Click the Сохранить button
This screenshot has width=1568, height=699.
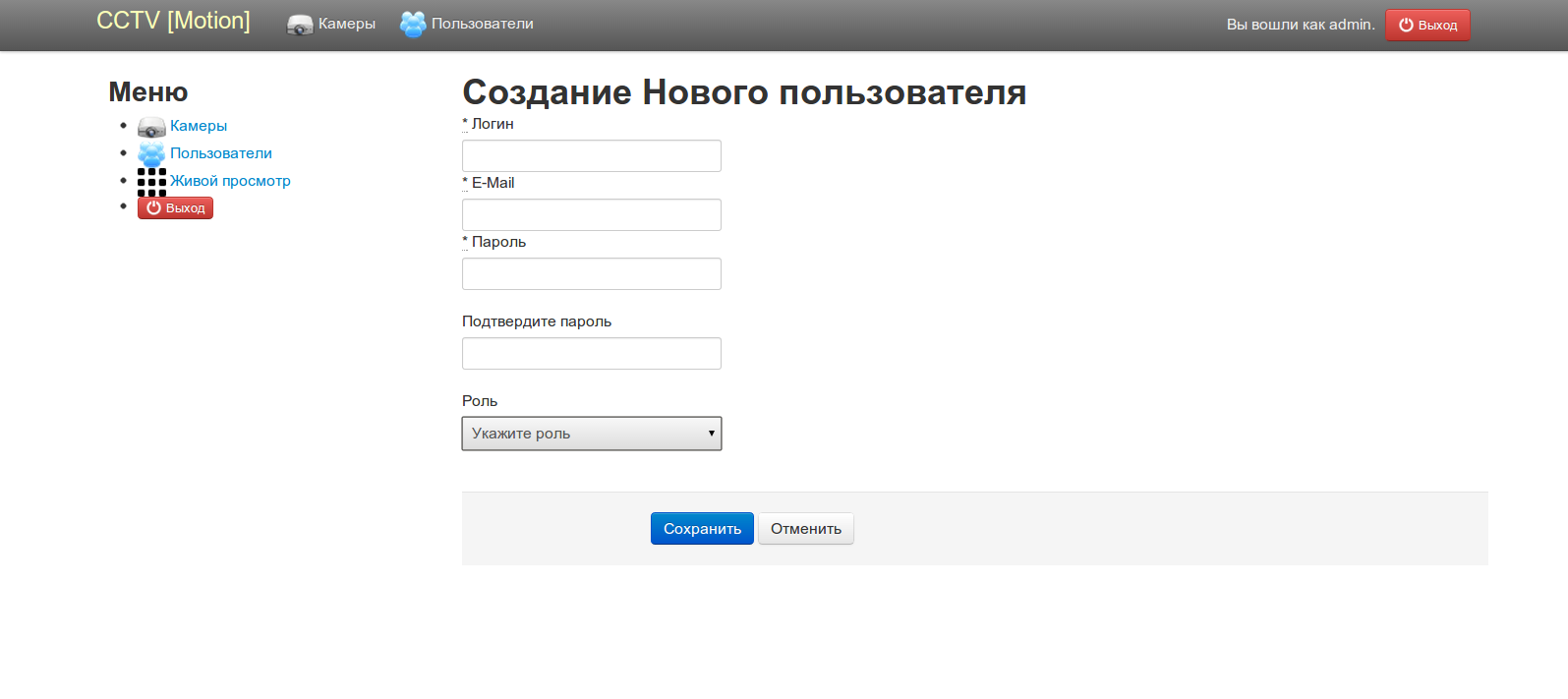click(x=702, y=528)
